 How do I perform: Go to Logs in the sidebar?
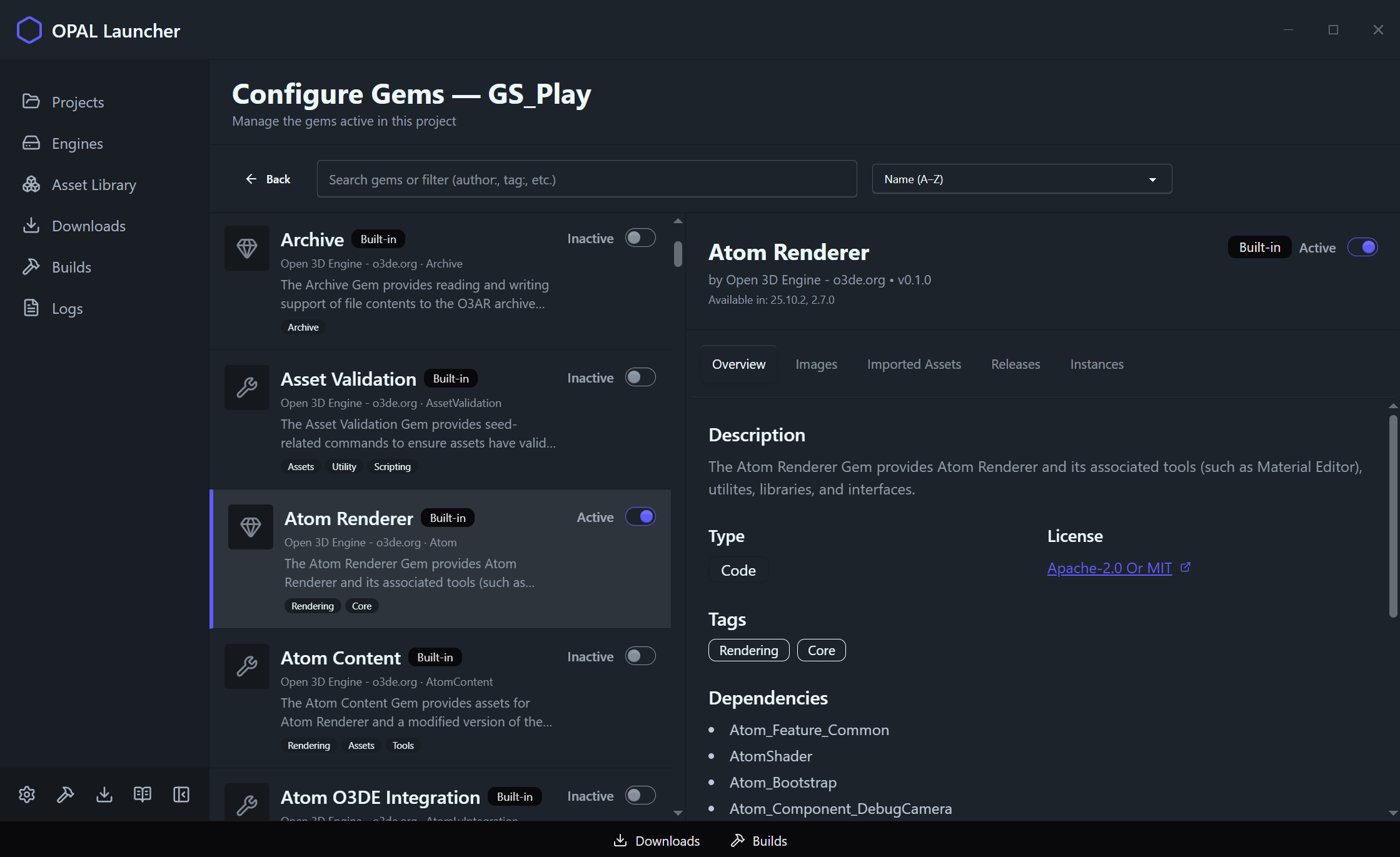(x=68, y=308)
